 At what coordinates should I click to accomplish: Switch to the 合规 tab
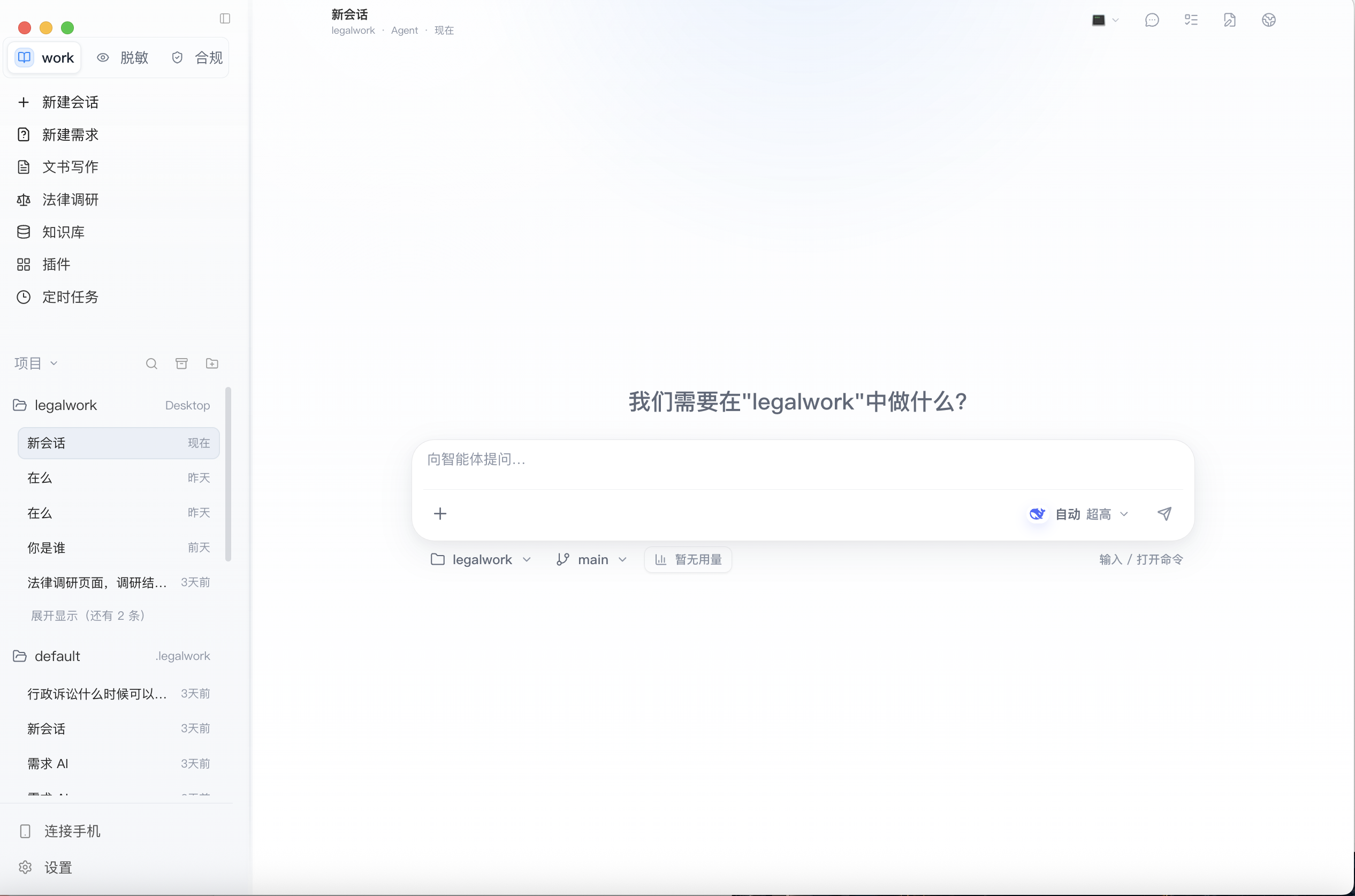click(x=197, y=57)
